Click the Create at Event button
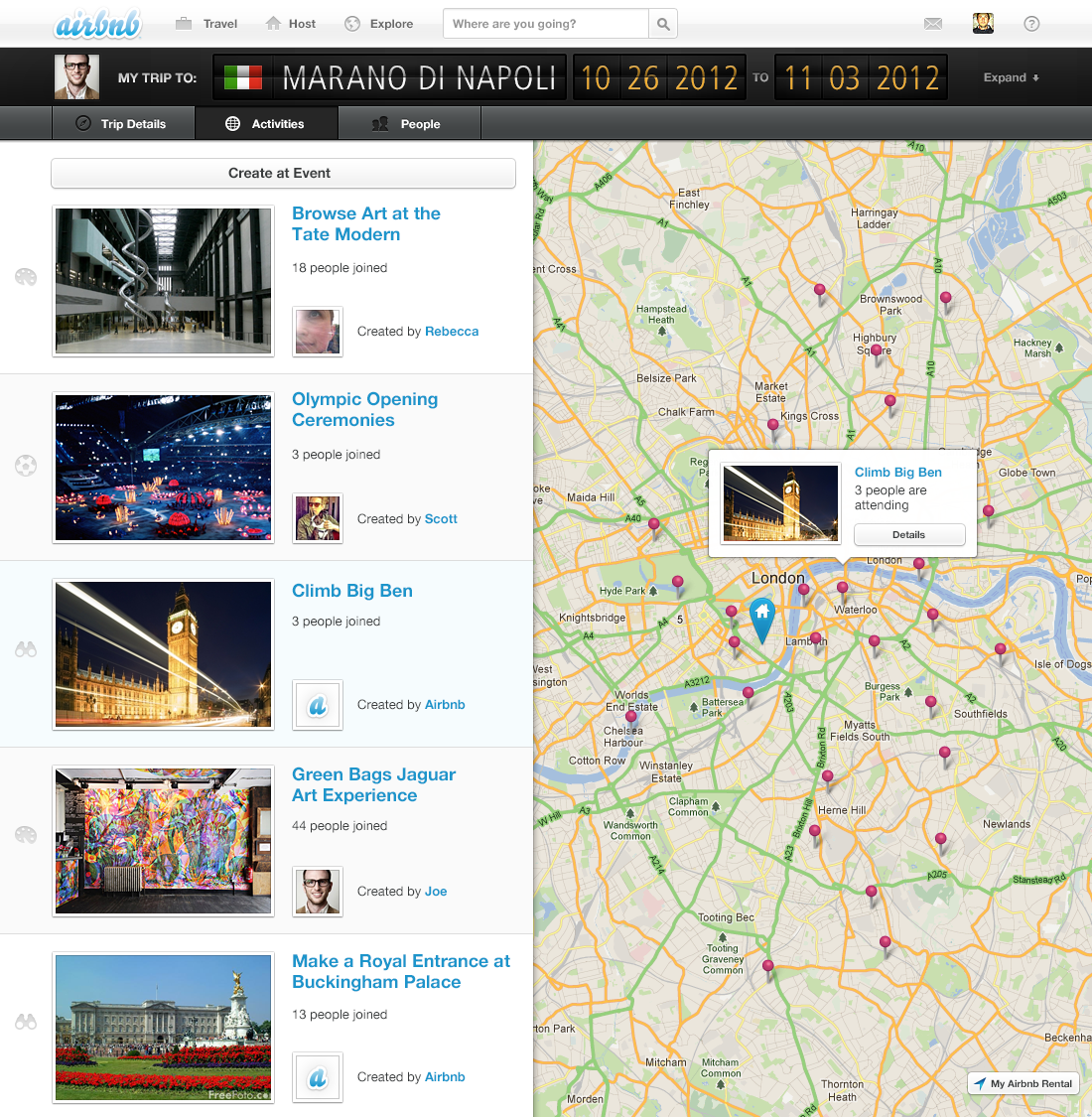Image resolution: width=1092 pixels, height=1117 pixels. click(284, 173)
